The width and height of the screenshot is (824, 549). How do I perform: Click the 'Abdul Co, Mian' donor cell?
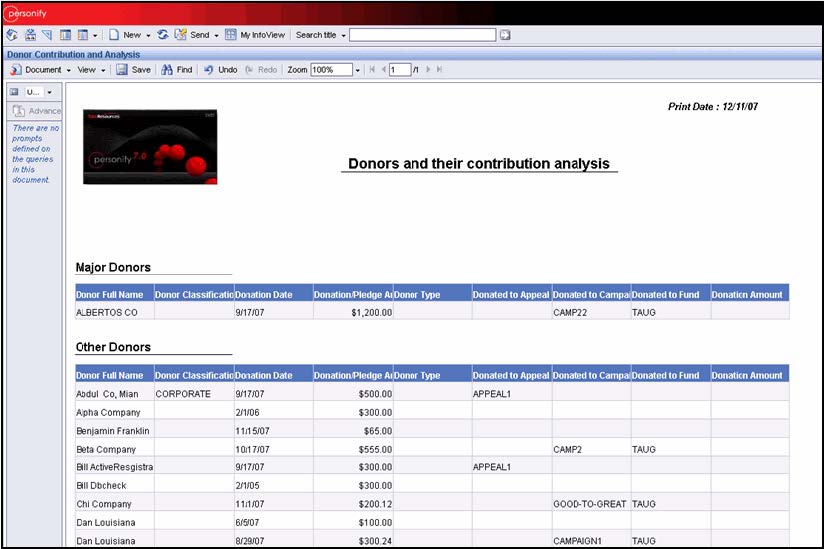pyautogui.click(x=115, y=393)
